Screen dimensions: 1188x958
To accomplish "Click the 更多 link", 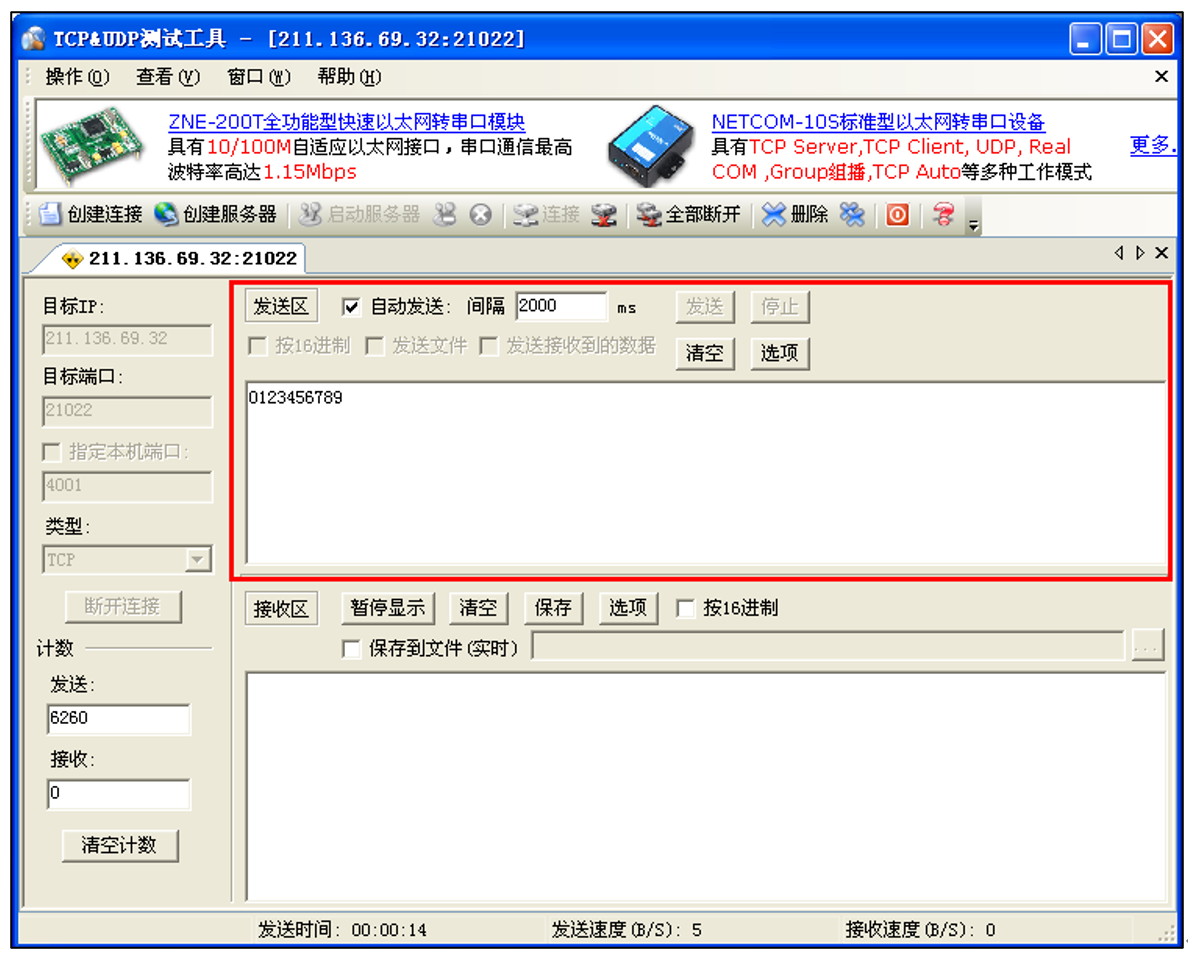I will (x=1152, y=146).
